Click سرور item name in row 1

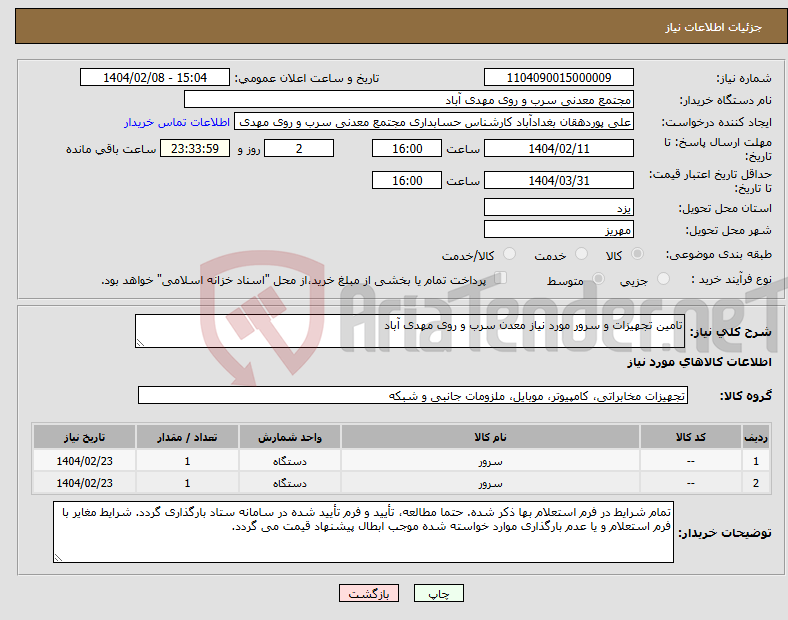tap(490, 461)
